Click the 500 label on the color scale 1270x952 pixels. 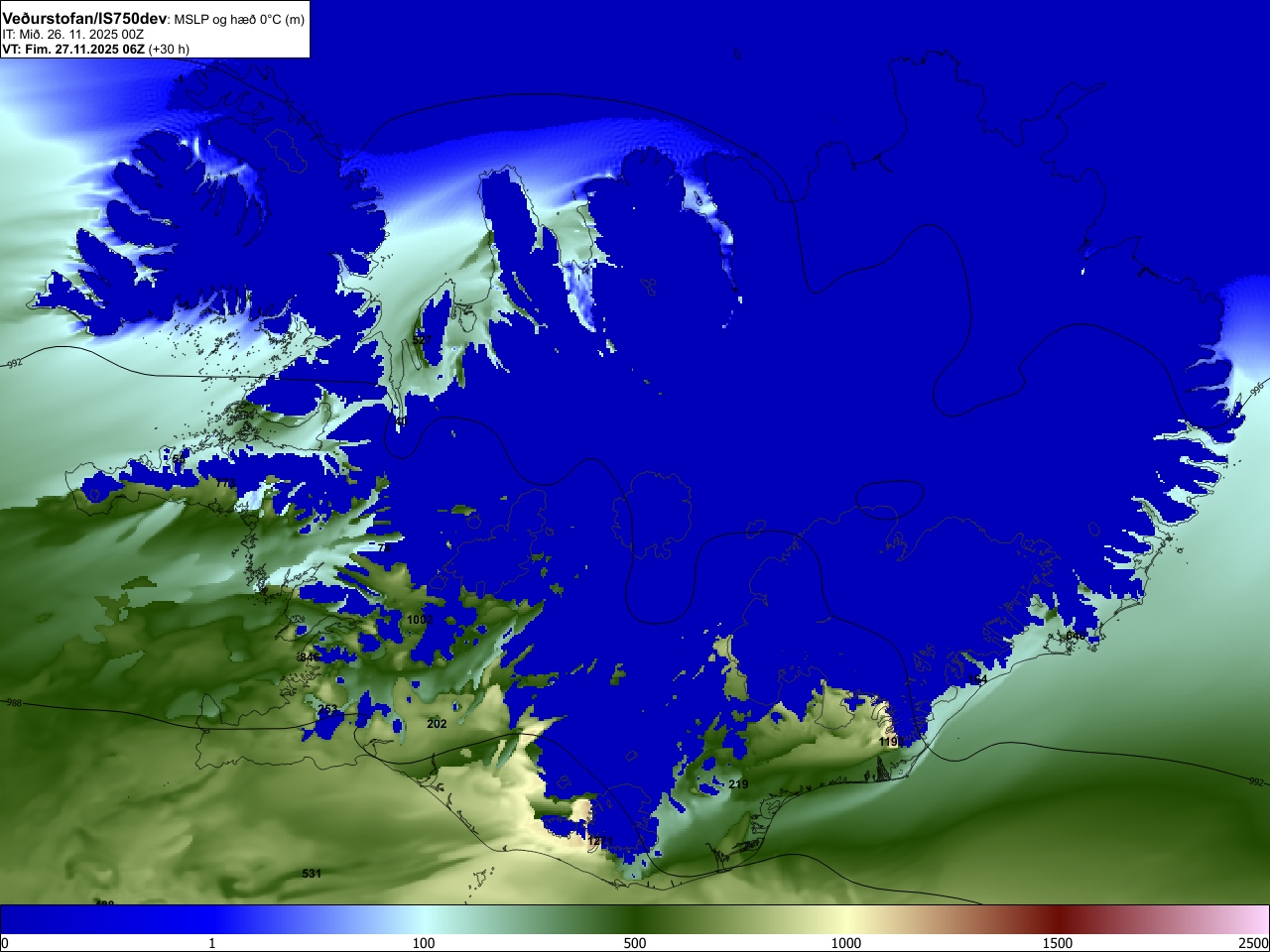tap(635, 943)
